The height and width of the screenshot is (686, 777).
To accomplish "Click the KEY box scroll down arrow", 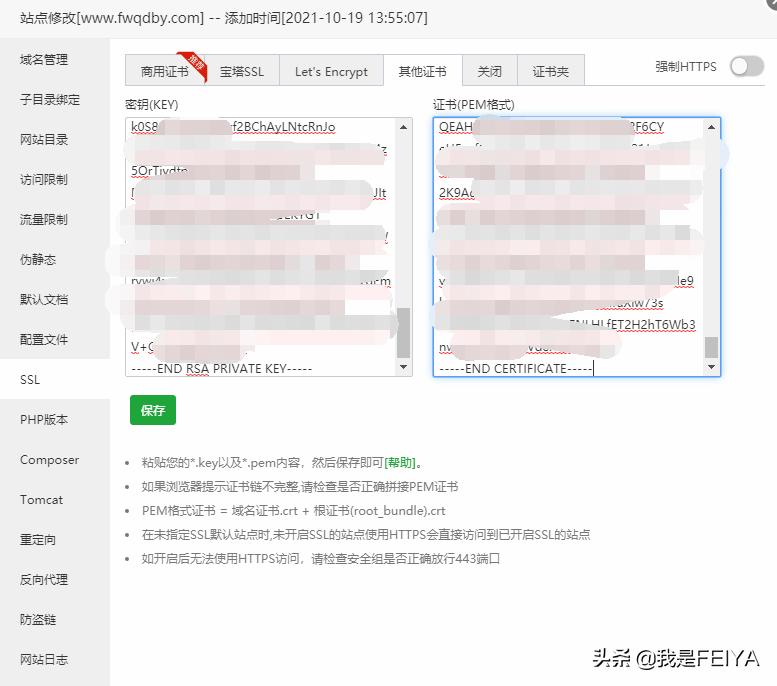I will 403,367.
